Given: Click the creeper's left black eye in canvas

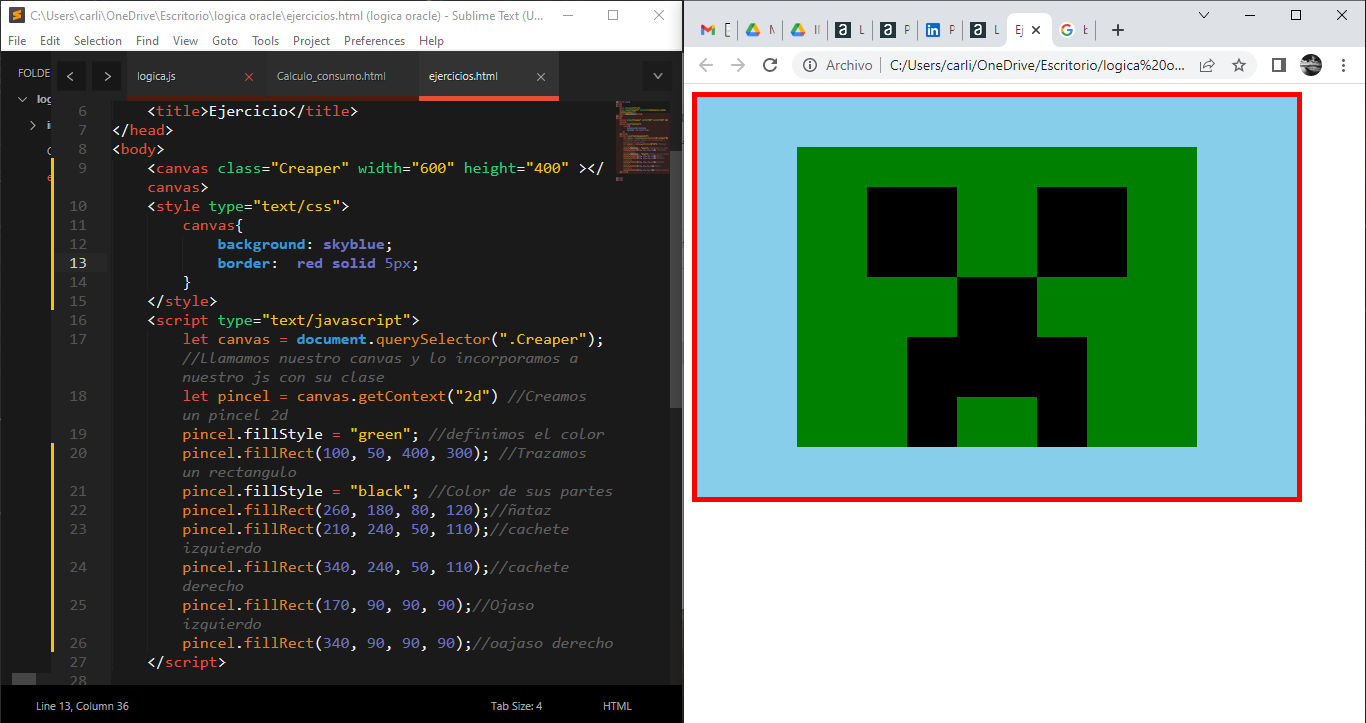Looking at the screenshot, I should click(x=912, y=232).
